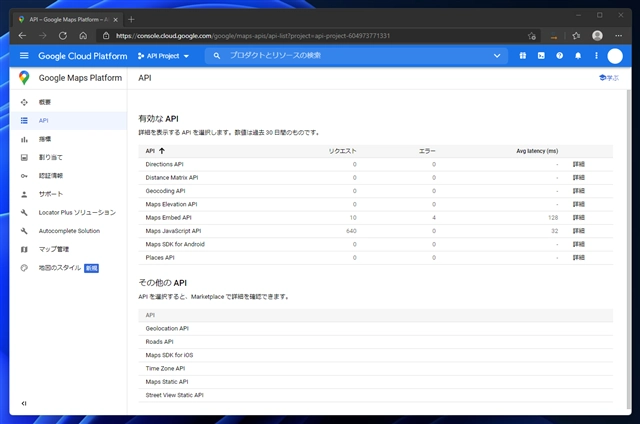This screenshot has width=640, height=424.
Task: Sort table by API column arrow
Action: pyautogui.click(x=162, y=151)
